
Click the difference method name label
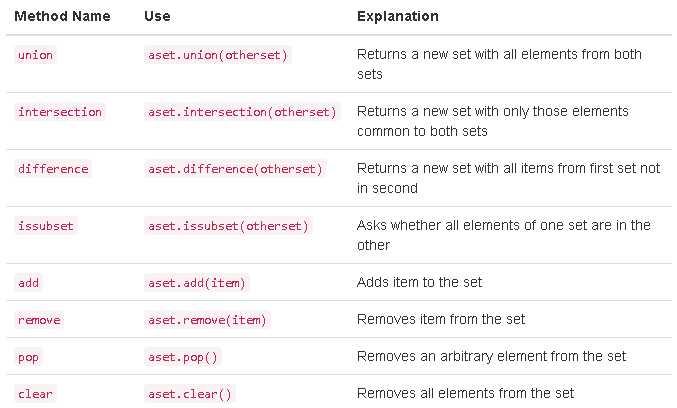point(53,169)
